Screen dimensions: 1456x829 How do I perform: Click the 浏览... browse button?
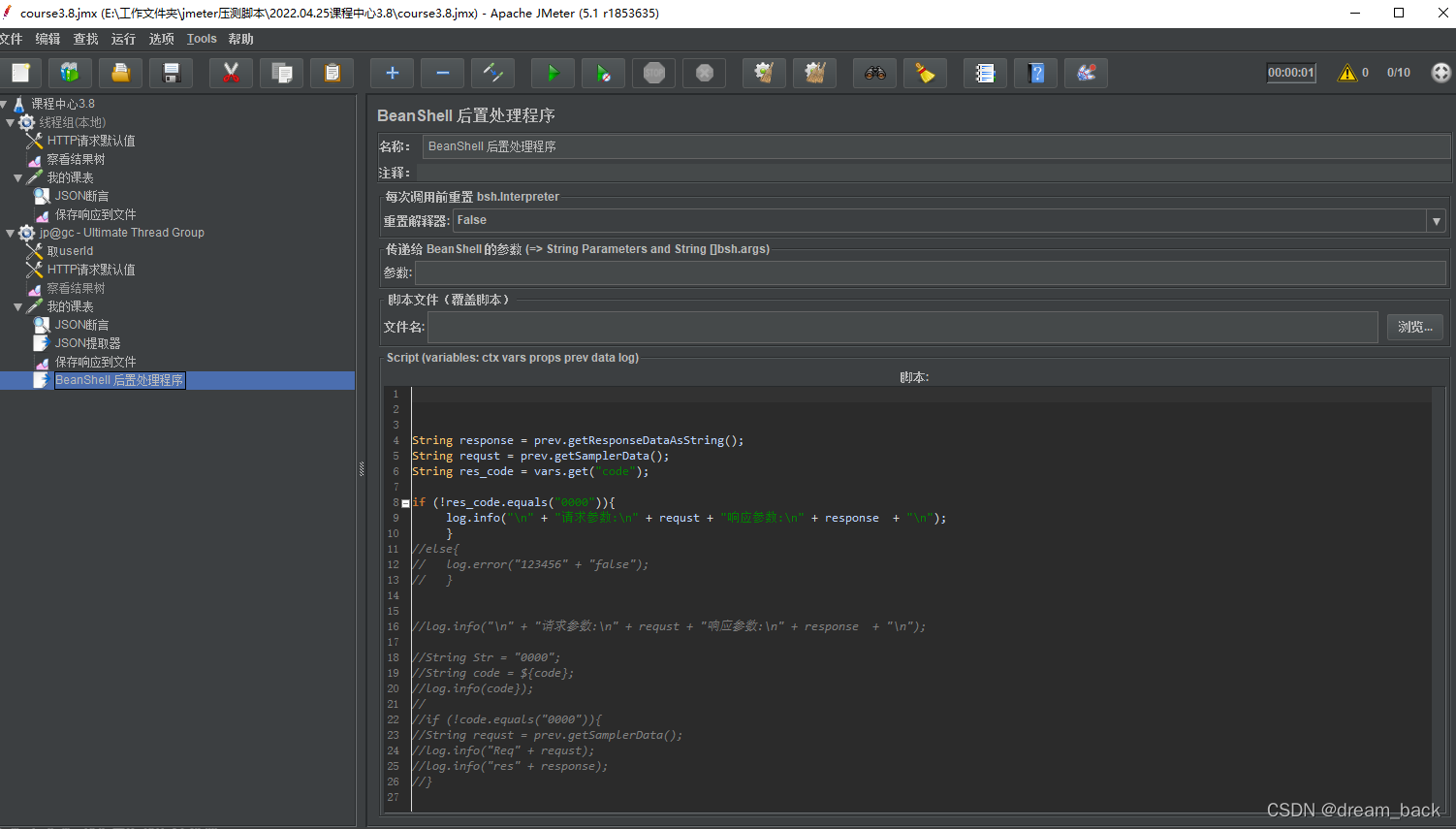[1414, 328]
